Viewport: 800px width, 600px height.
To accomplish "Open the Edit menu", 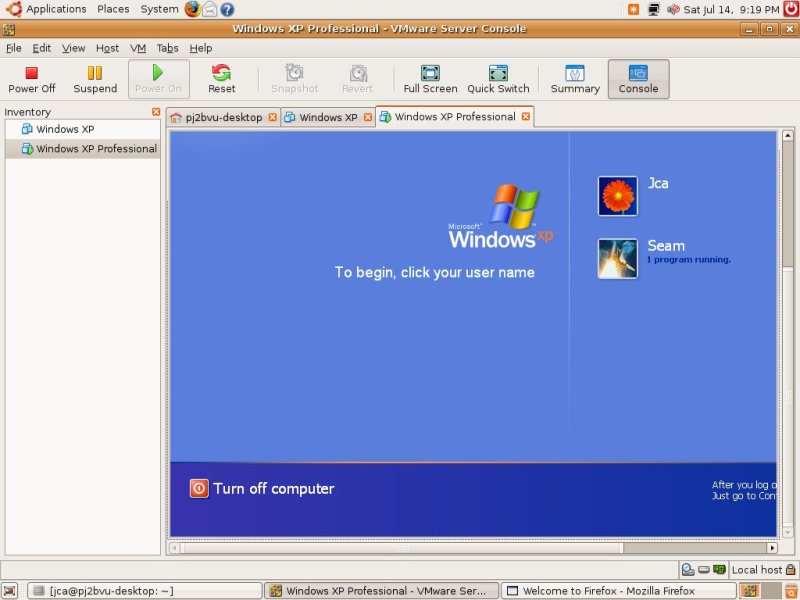I will click(41, 48).
